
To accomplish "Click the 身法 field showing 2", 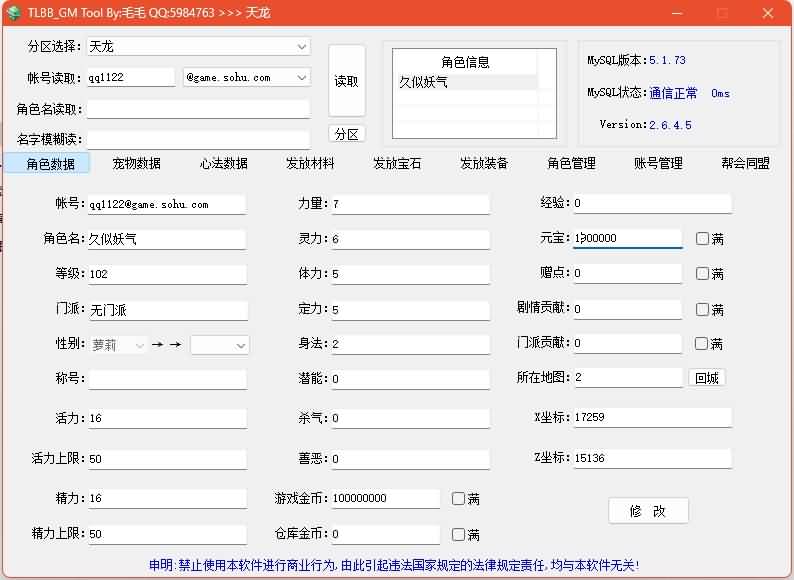I will [411, 344].
